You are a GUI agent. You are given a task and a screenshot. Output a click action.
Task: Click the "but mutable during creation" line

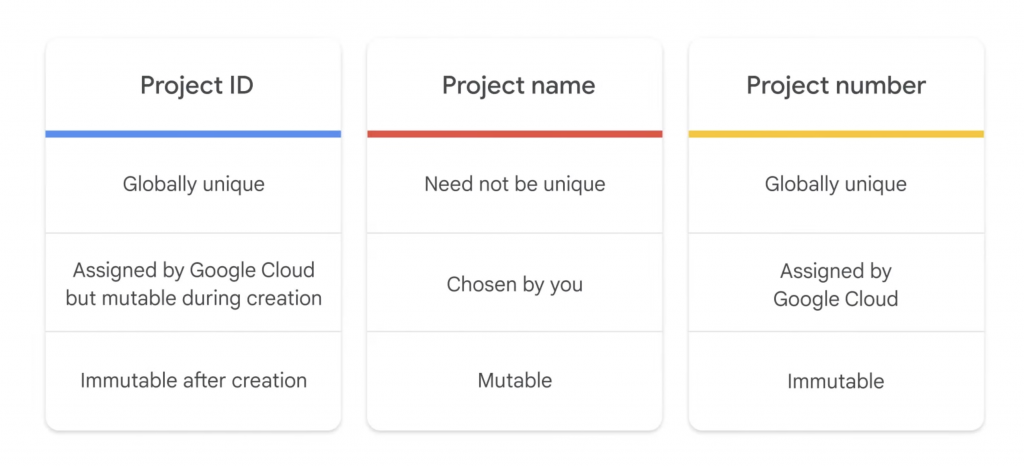pyautogui.click(x=194, y=298)
